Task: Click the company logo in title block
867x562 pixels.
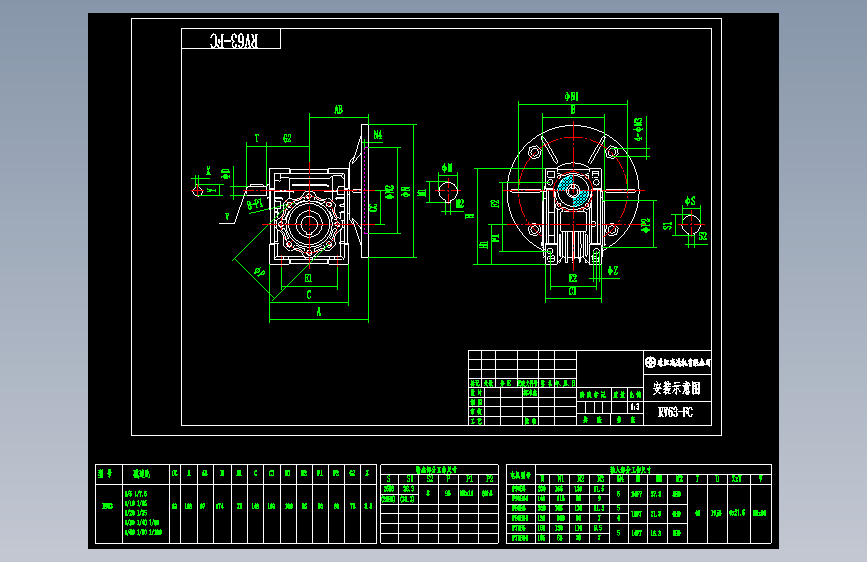Action: tap(650, 362)
